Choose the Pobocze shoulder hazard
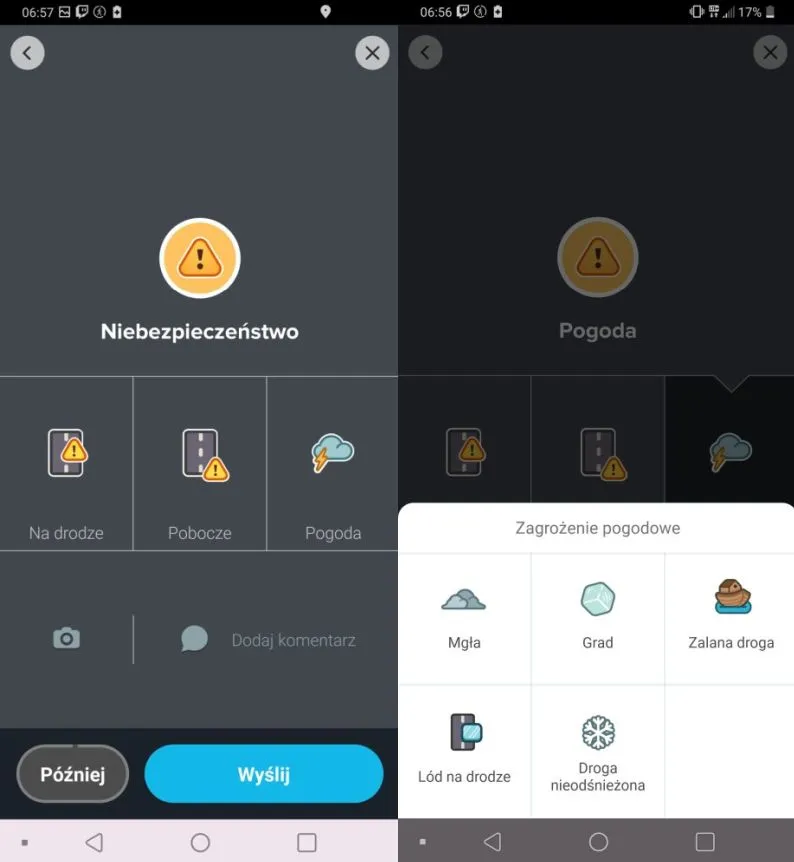The image size is (794, 862). [x=200, y=463]
